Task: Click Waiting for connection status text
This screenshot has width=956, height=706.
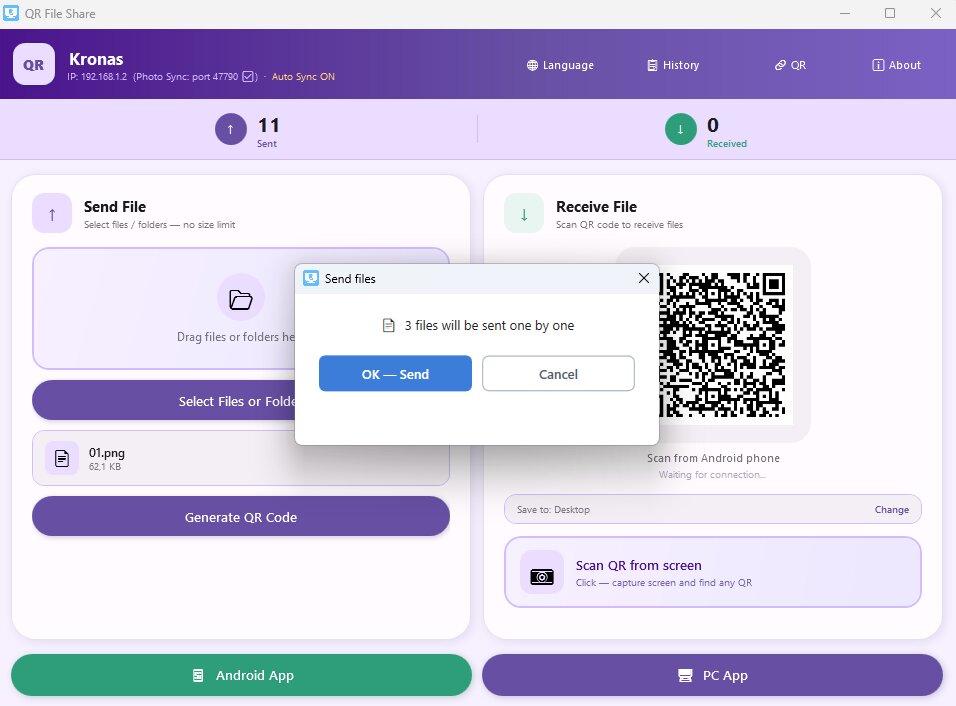Action: click(712, 474)
